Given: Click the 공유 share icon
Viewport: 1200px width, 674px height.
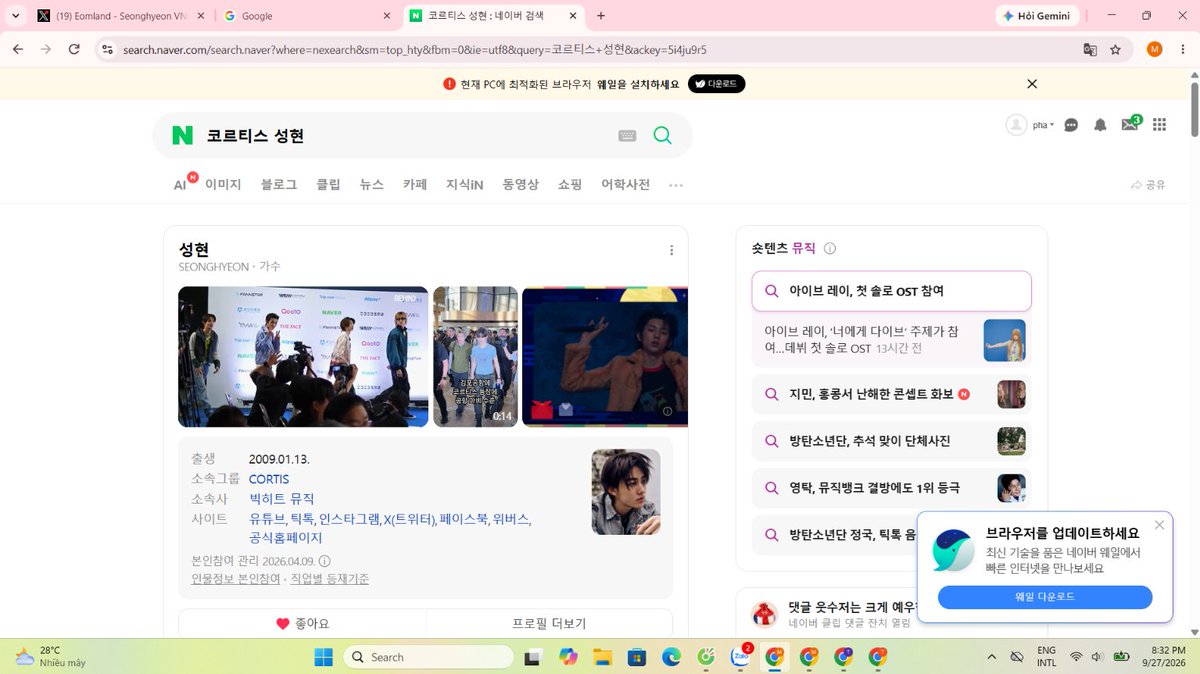Looking at the screenshot, I should tap(1148, 185).
